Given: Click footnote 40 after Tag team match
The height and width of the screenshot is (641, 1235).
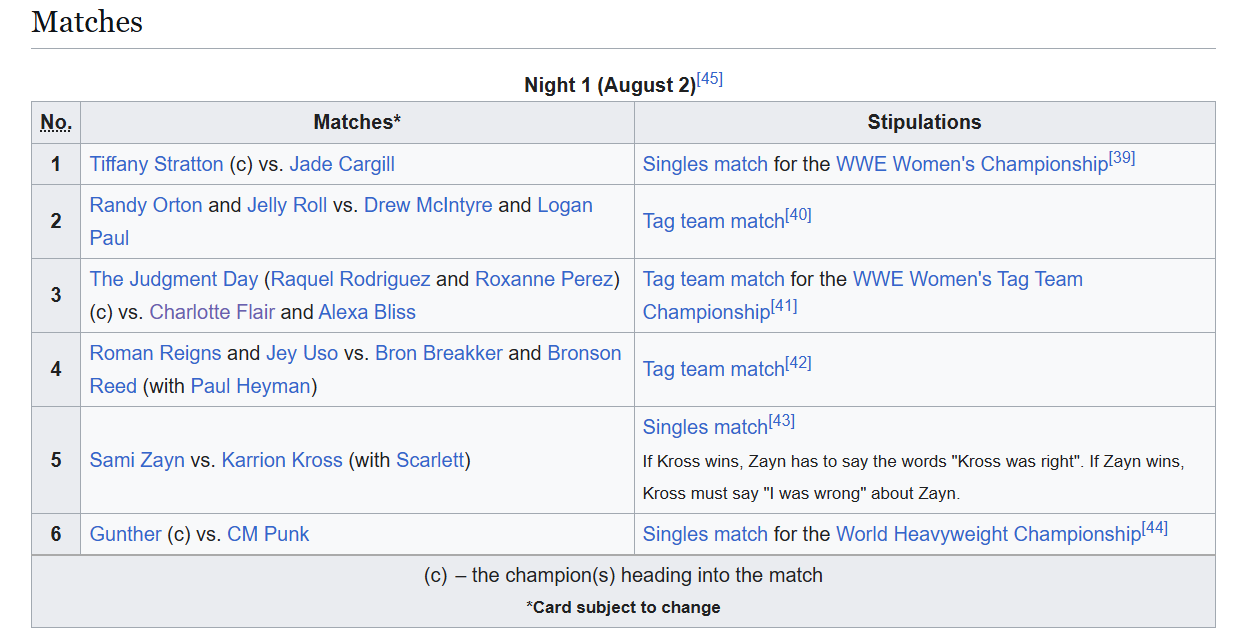Looking at the screenshot, I should point(798,214).
